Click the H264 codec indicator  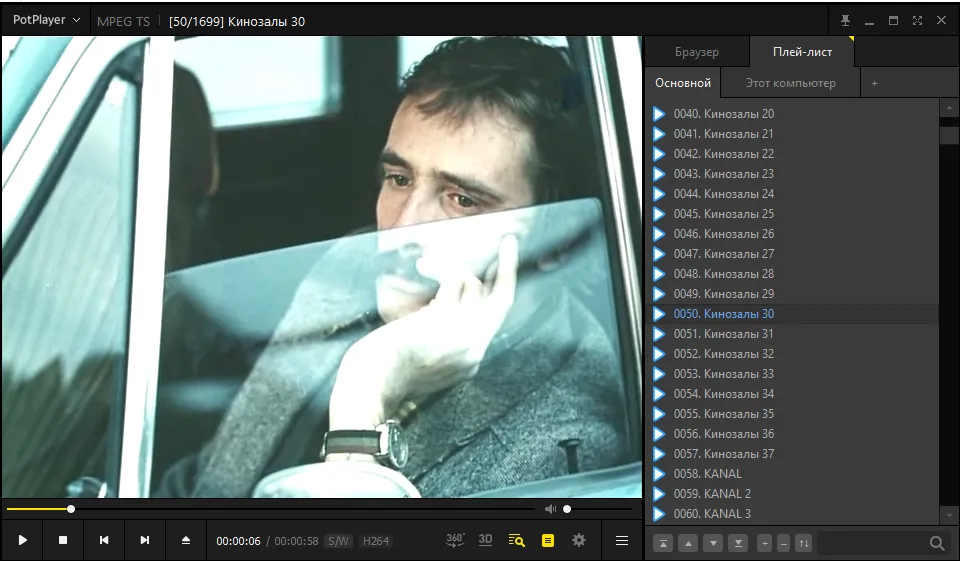(375, 541)
